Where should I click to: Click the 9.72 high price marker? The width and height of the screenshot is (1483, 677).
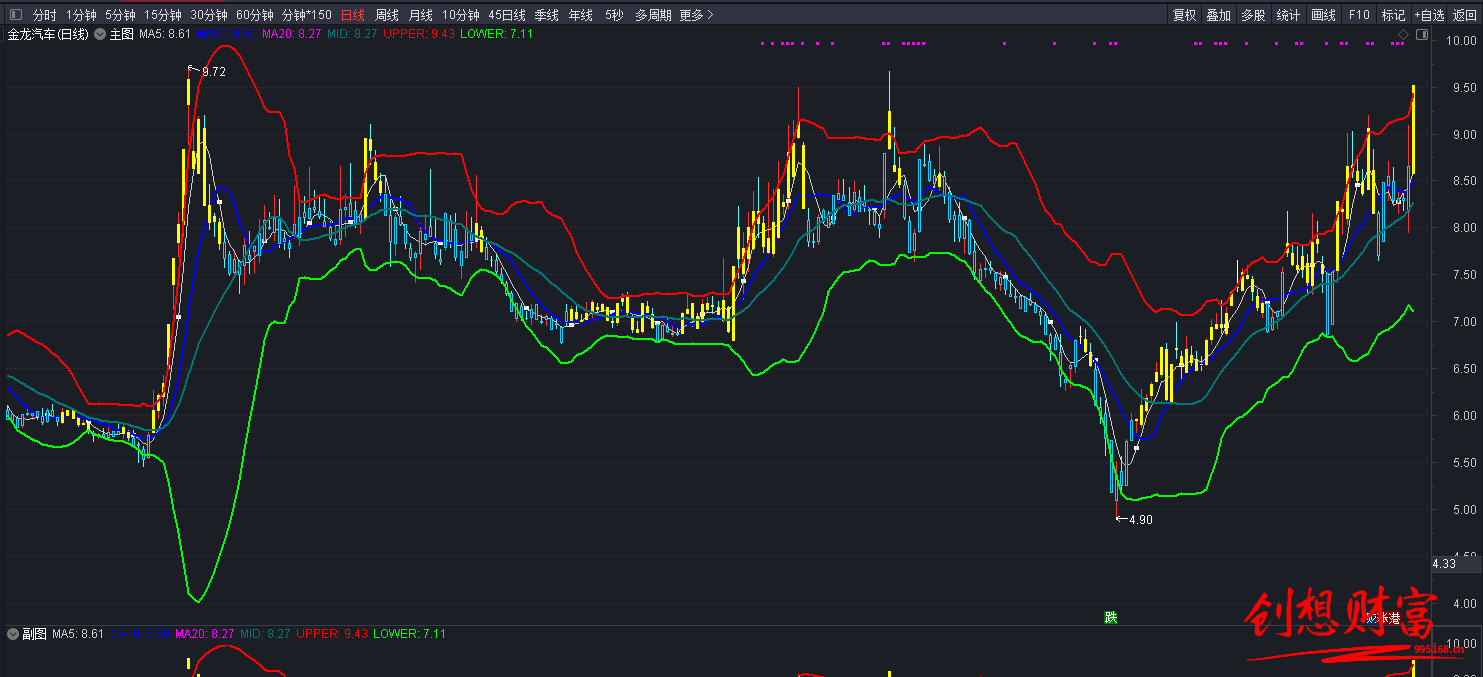click(213, 72)
